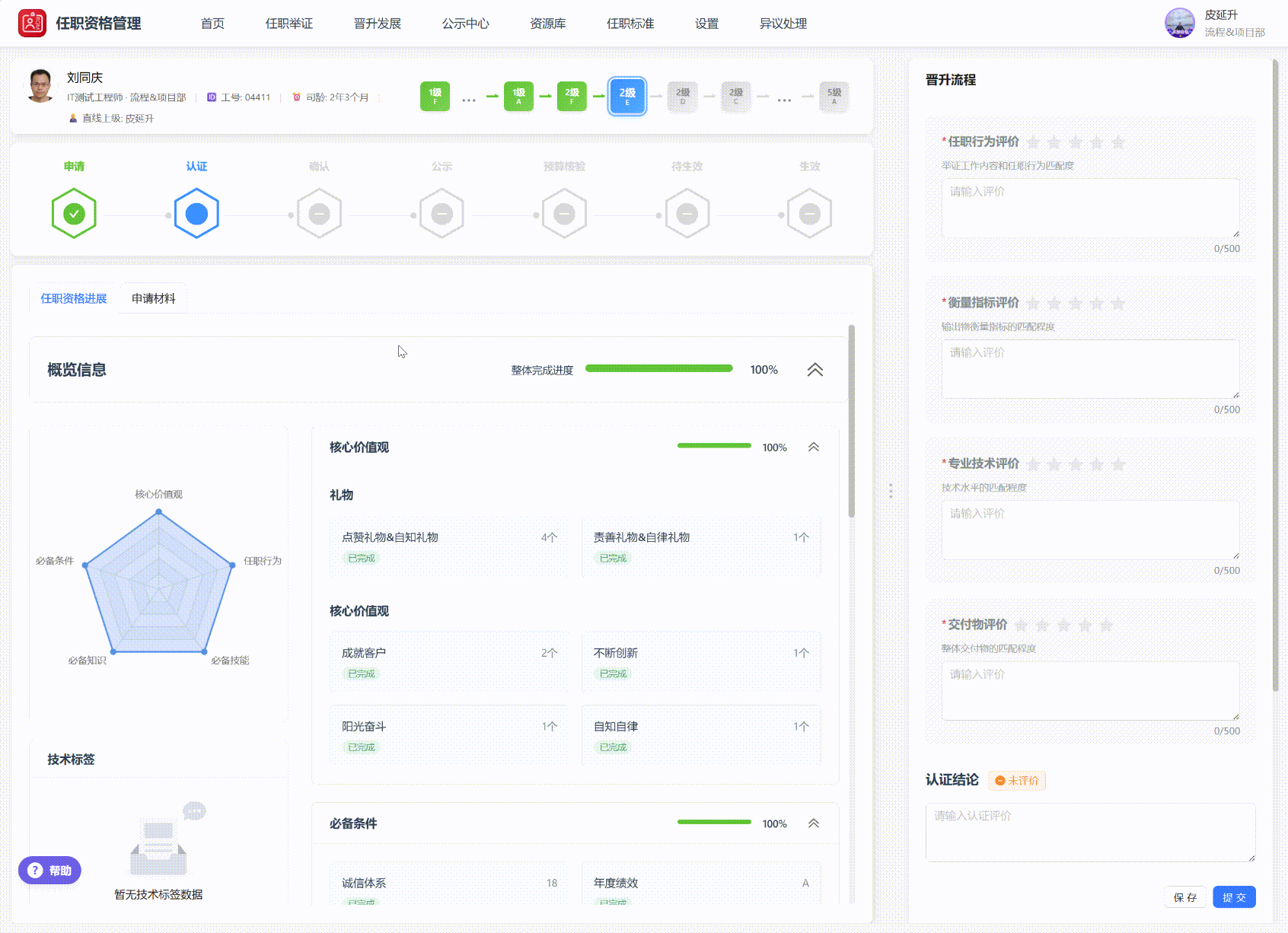Click the blue 2级 E level badge
Screen dimensions: 1288x933
[626, 97]
